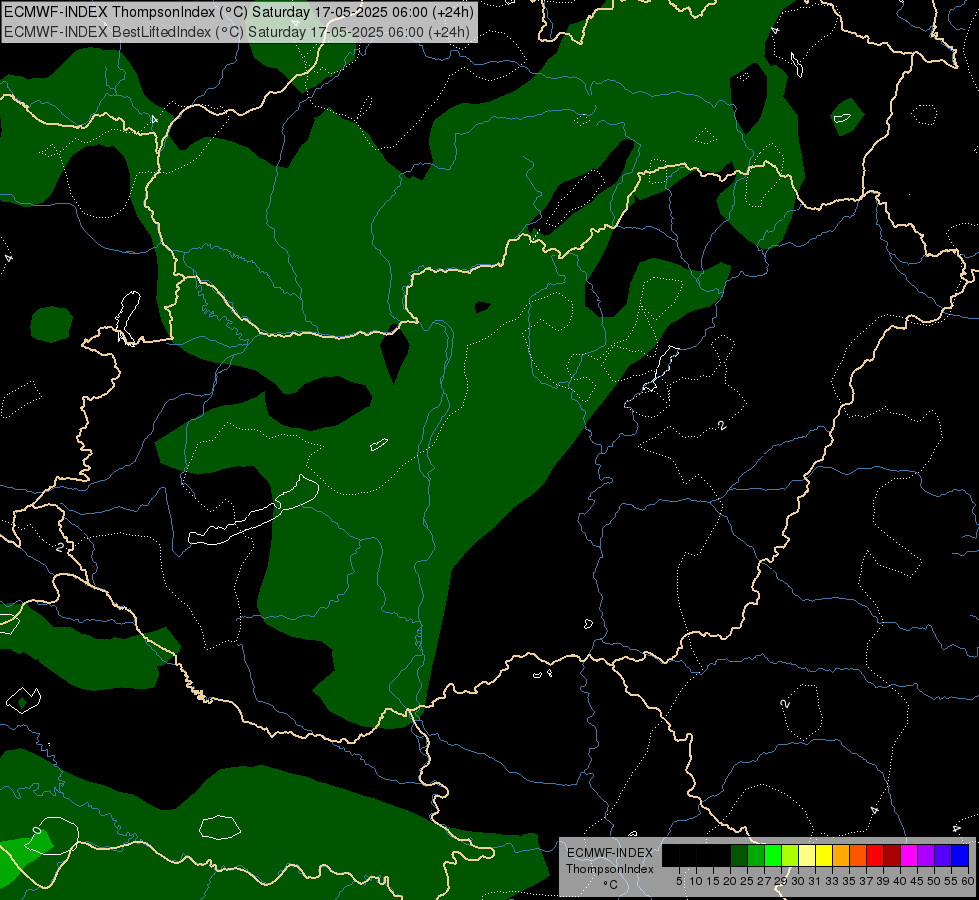The height and width of the screenshot is (900, 979).
Task: Click the legend tick label 55
Action: coord(950,881)
